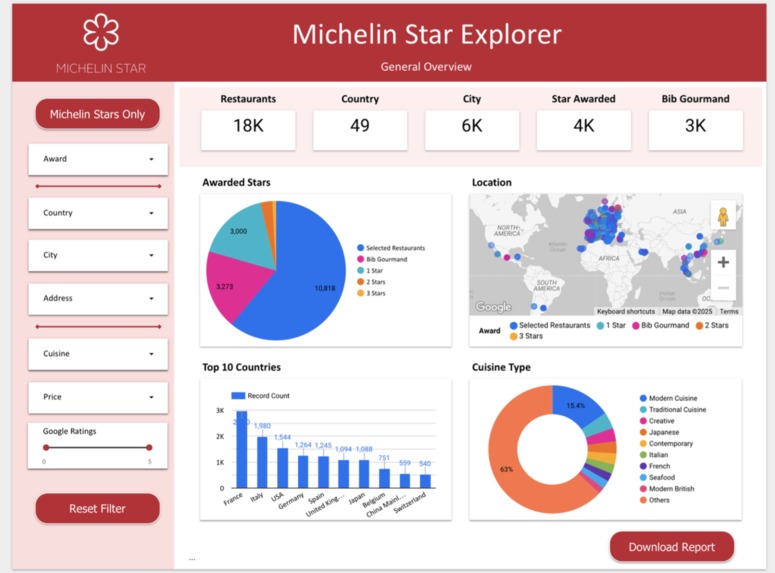Open the Country filter dropdown

point(98,213)
